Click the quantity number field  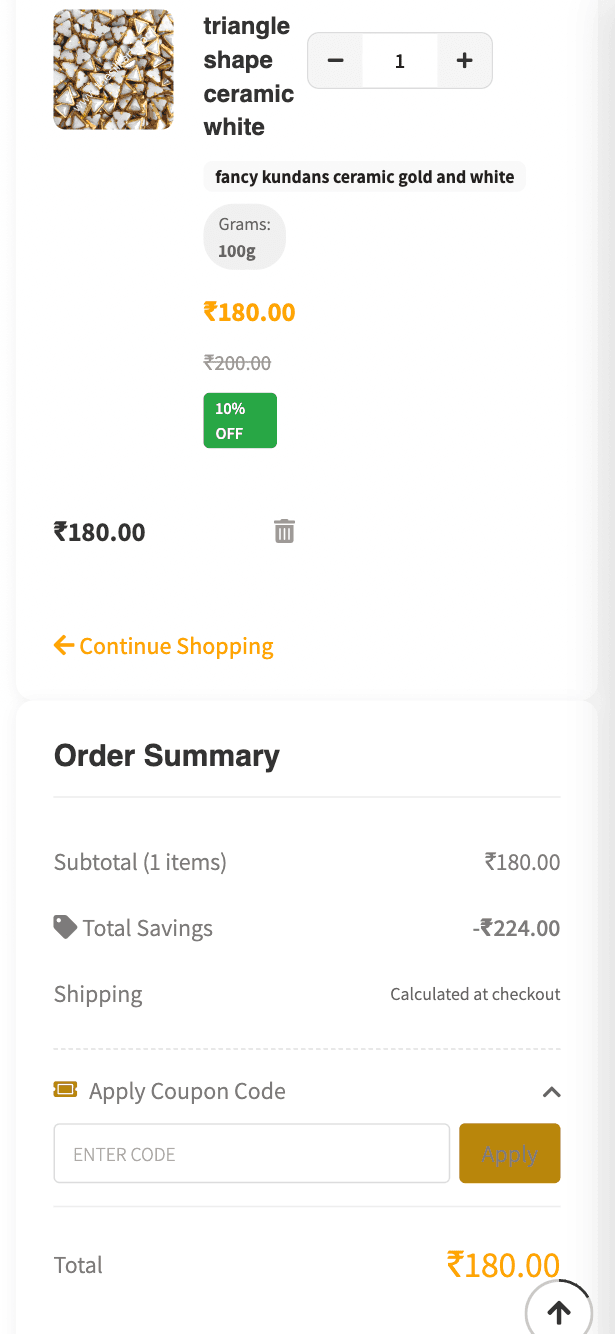click(400, 61)
